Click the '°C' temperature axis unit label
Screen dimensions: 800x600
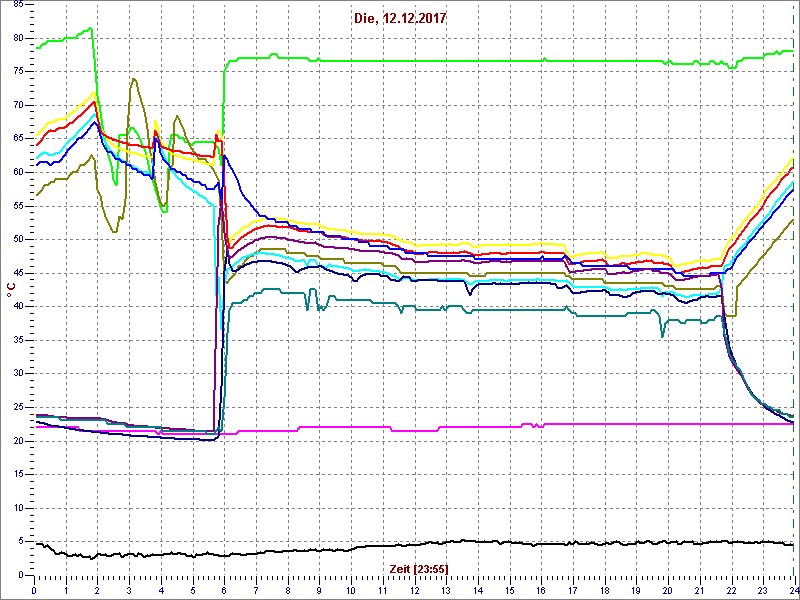click(x=11, y=290)
